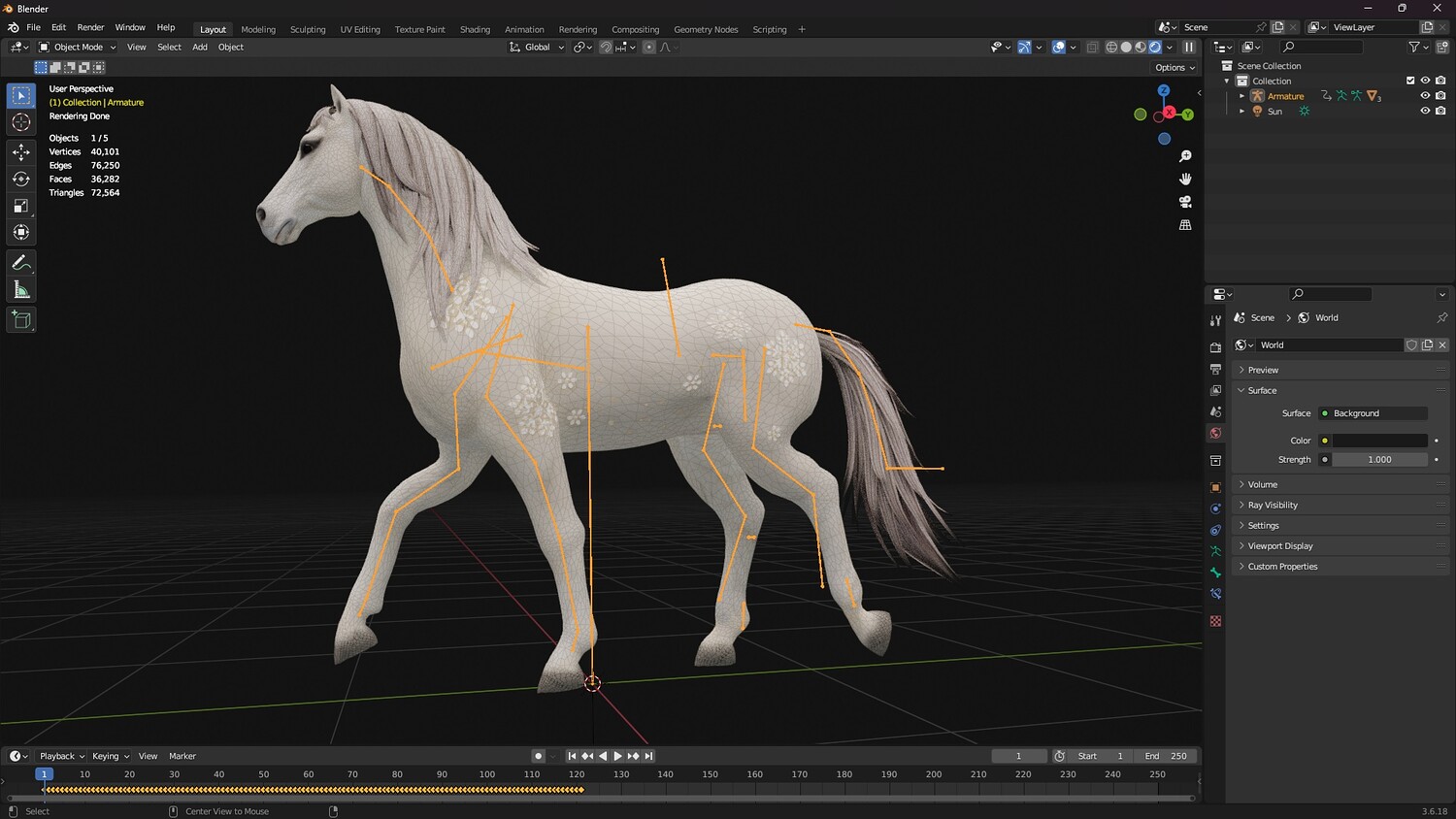
Task: Hide the Armature in the viewport
Action: click(x=1425, y=96)
